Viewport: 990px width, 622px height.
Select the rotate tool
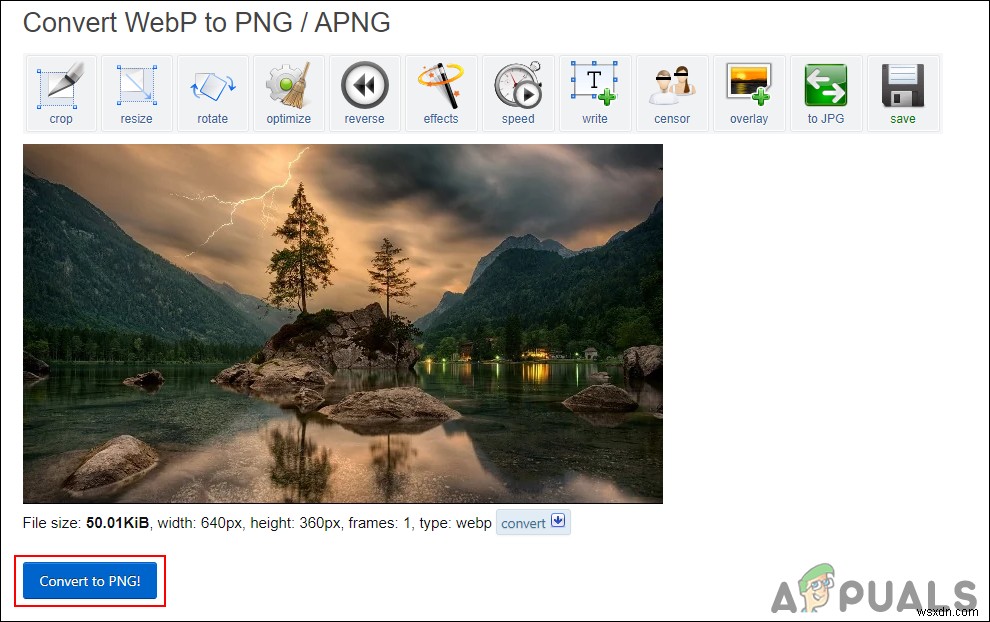(212, 92)
